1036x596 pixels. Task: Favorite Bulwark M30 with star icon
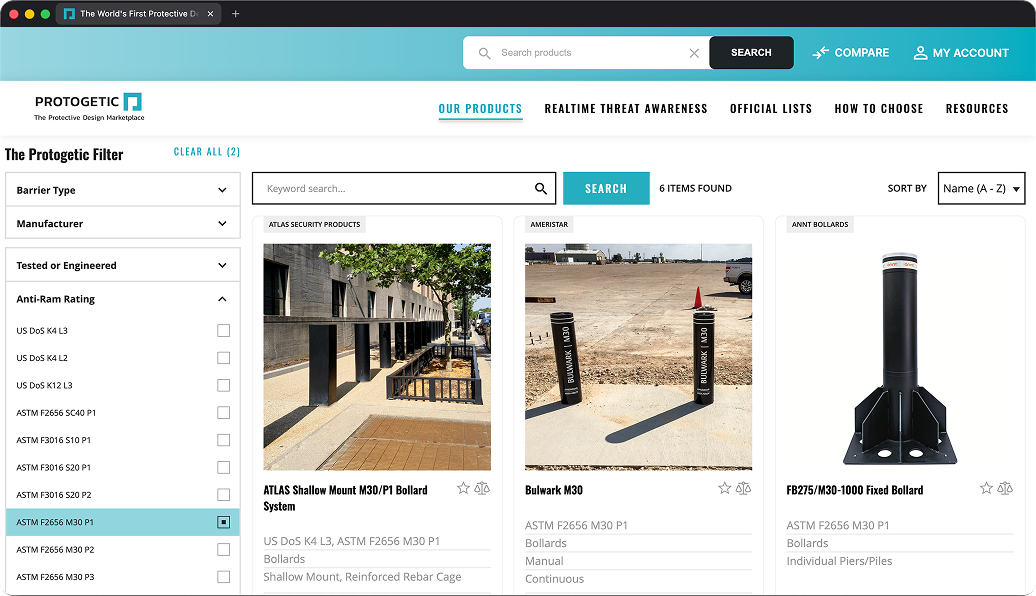tap(725, 488)
